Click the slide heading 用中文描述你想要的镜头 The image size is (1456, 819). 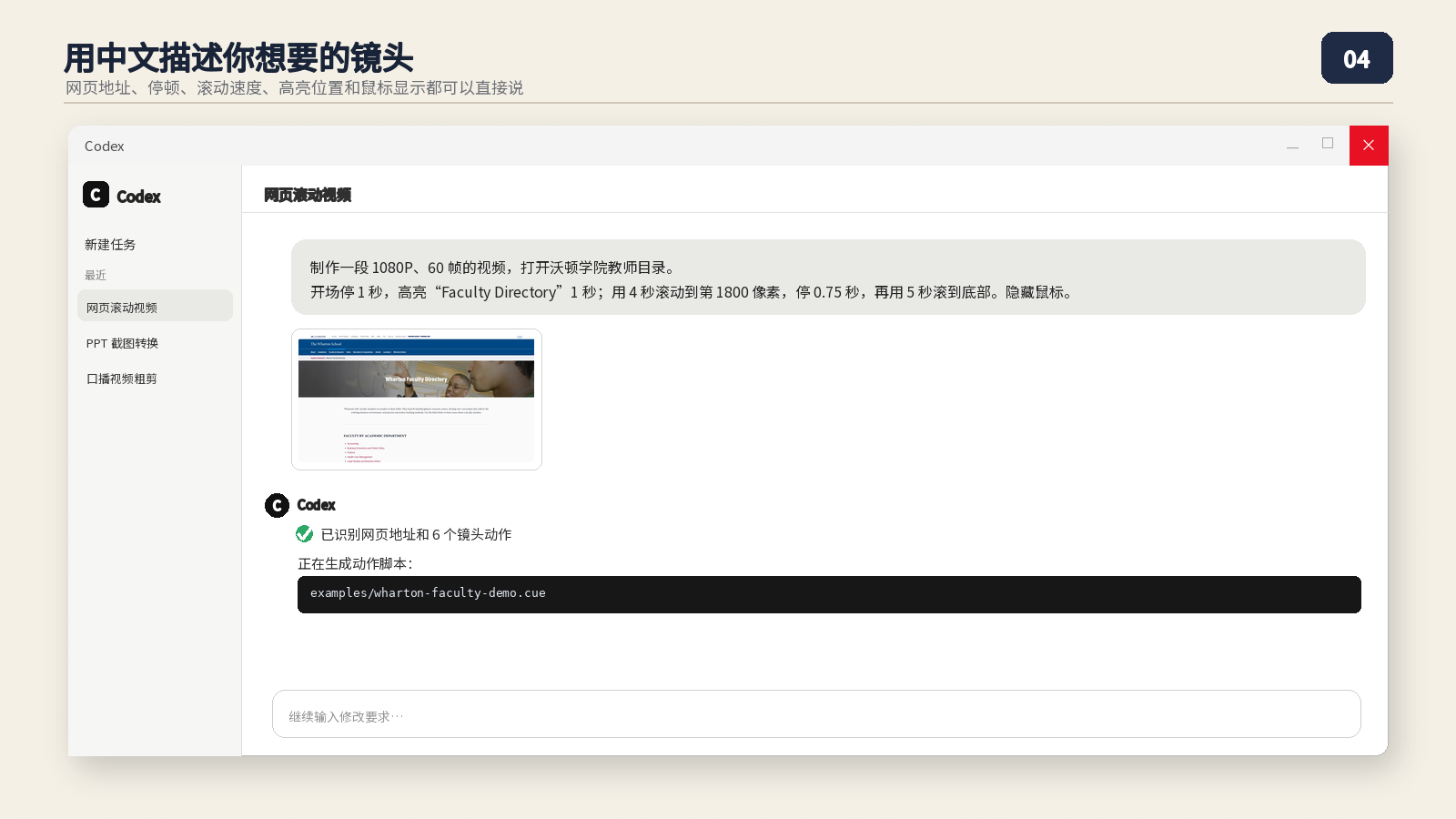coord(238,57)
